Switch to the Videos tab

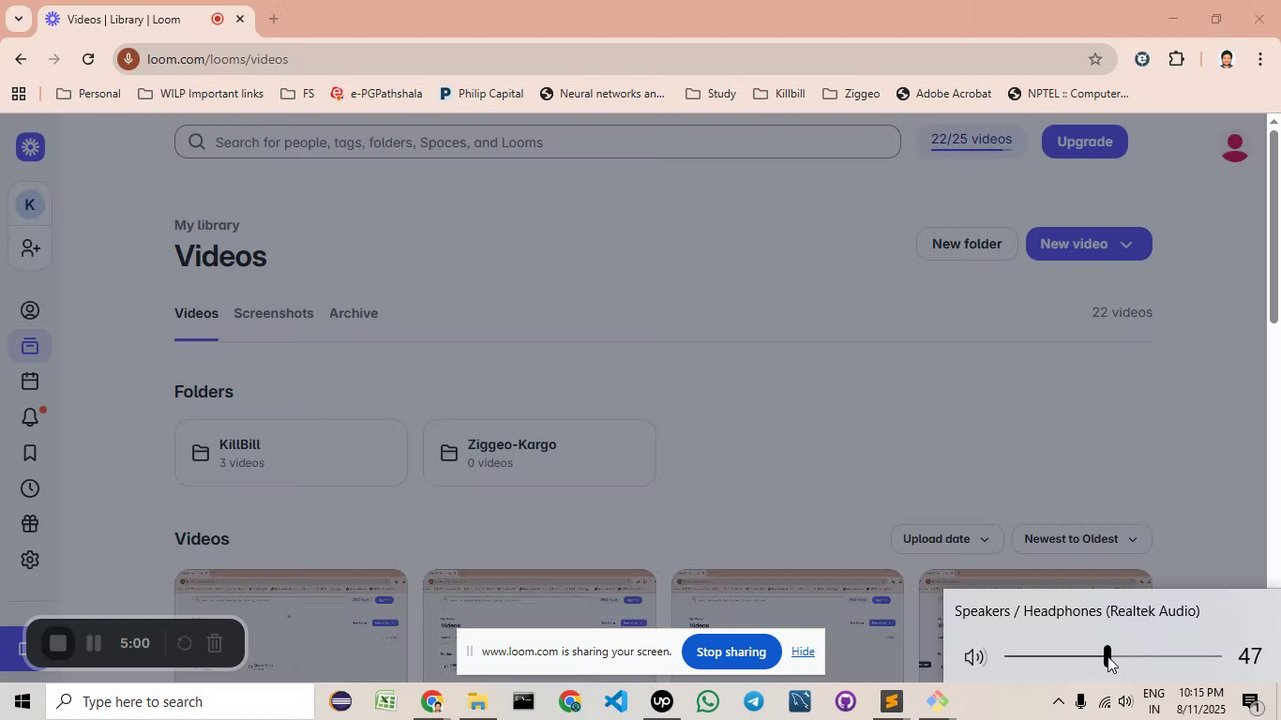point(196,313)
